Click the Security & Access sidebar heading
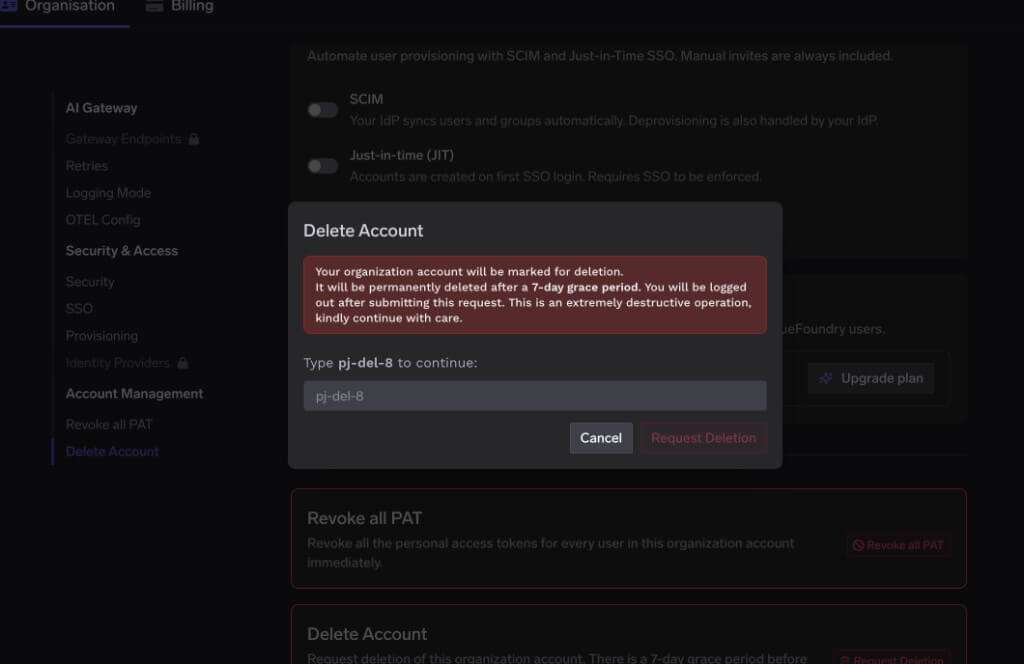Screen dimensions: 1024x664 [x=121, y=251]
